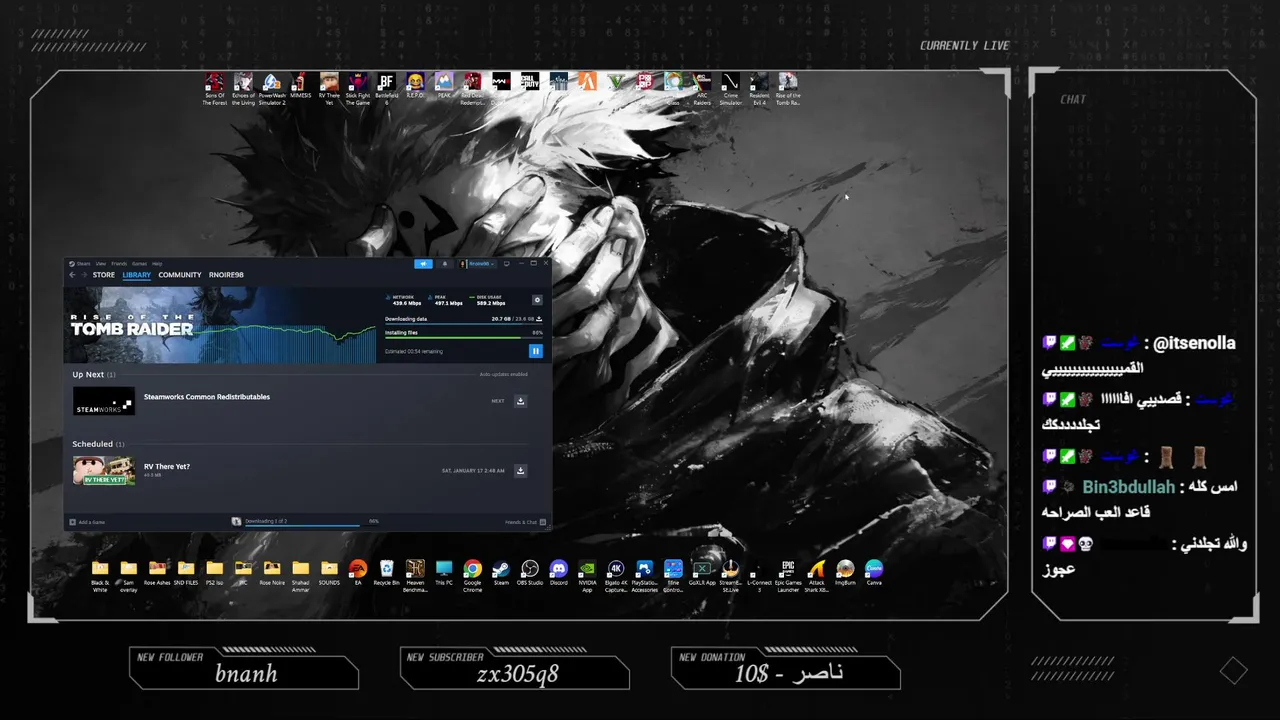
Task: Open Steam announcements megaphone button
Action: click(x=423, y=264)
